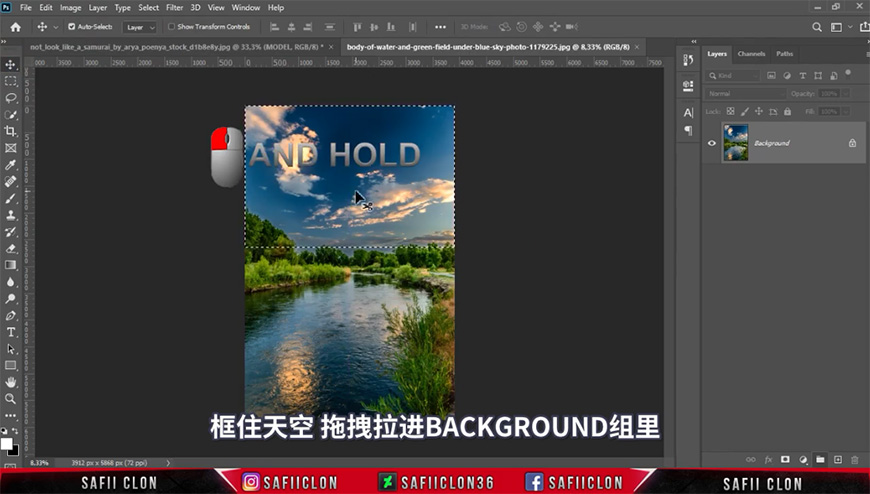Image resolution: width=870 pixels, height=494 pixels.
Task: Select the Gradient tool
Action: [11, 265]
